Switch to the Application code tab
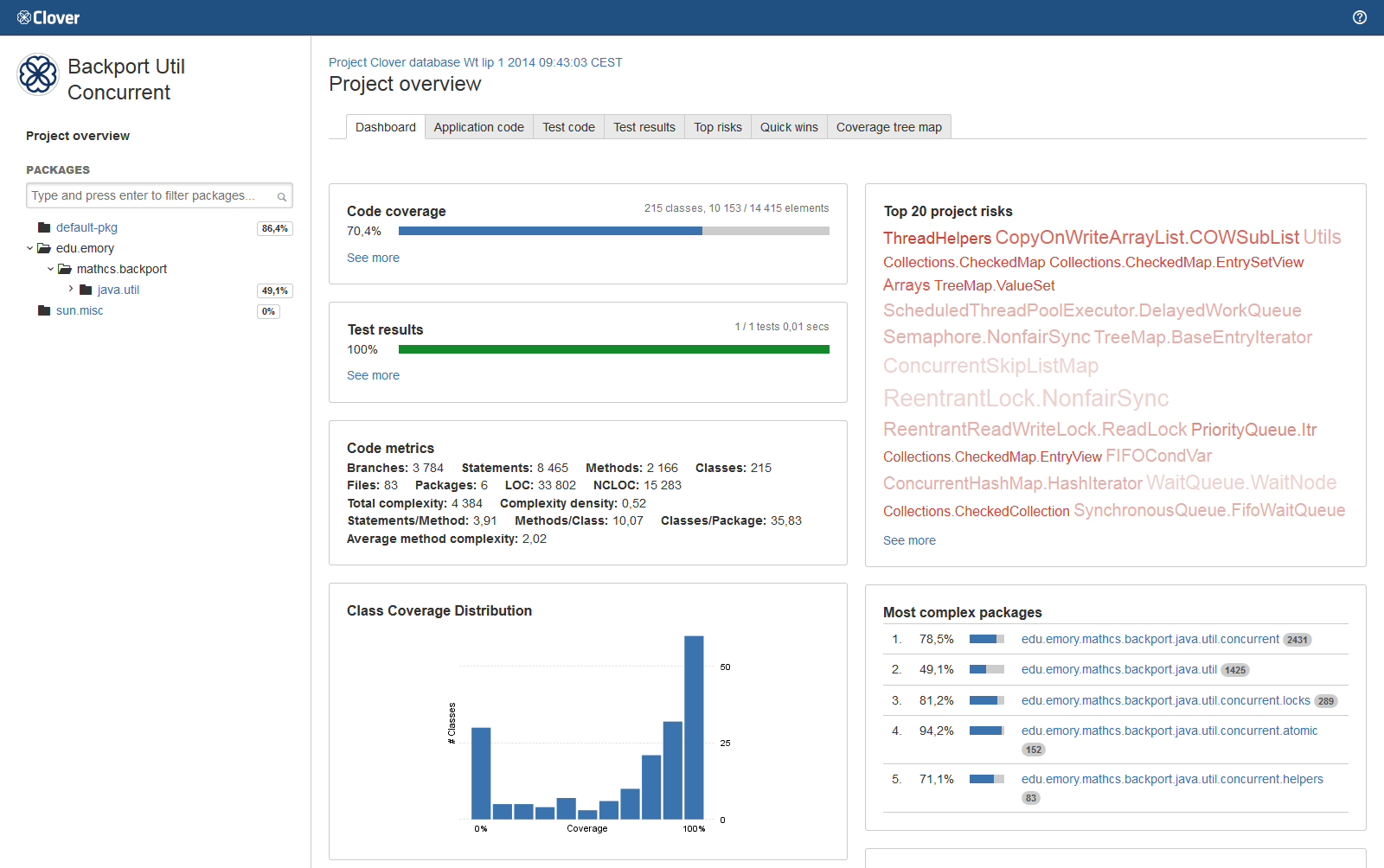Viewport: 1384px width, 868px height. [x=478, y=127]
